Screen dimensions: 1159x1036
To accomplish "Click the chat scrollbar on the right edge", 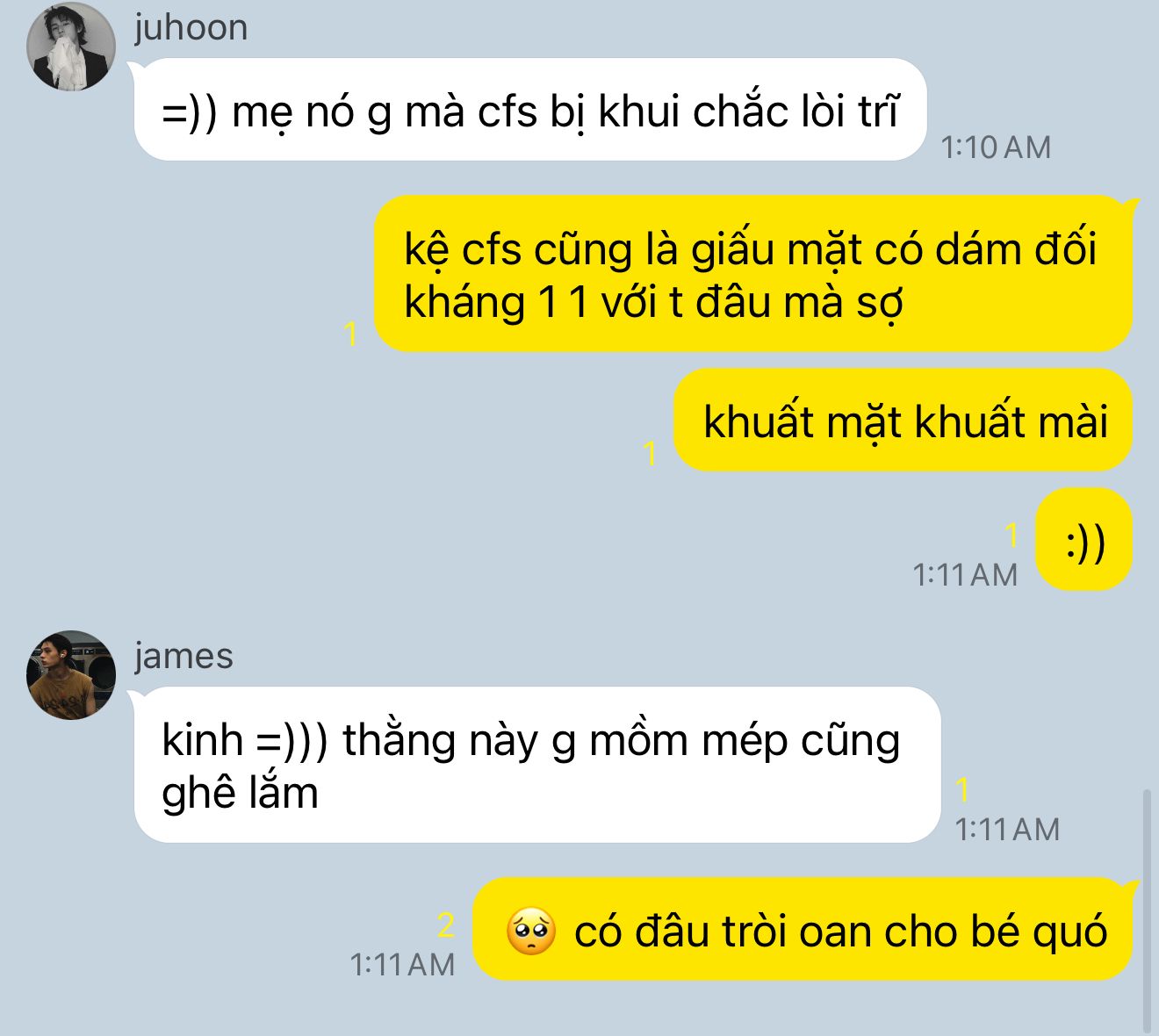I will point(1147,910).
